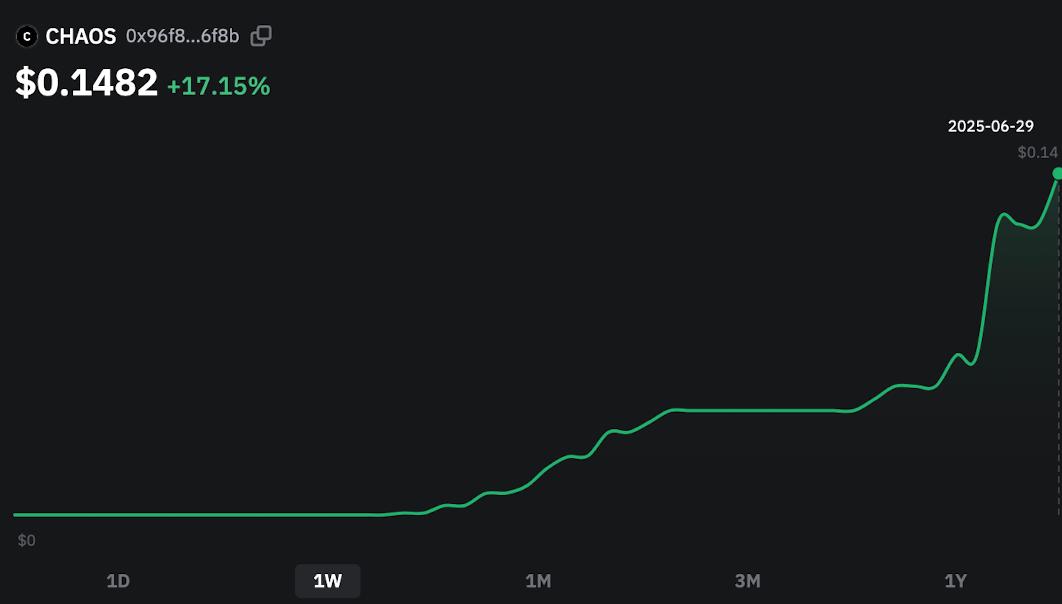Click the flat baseline at chart start

pyautogui.click(x=196, y=515)
